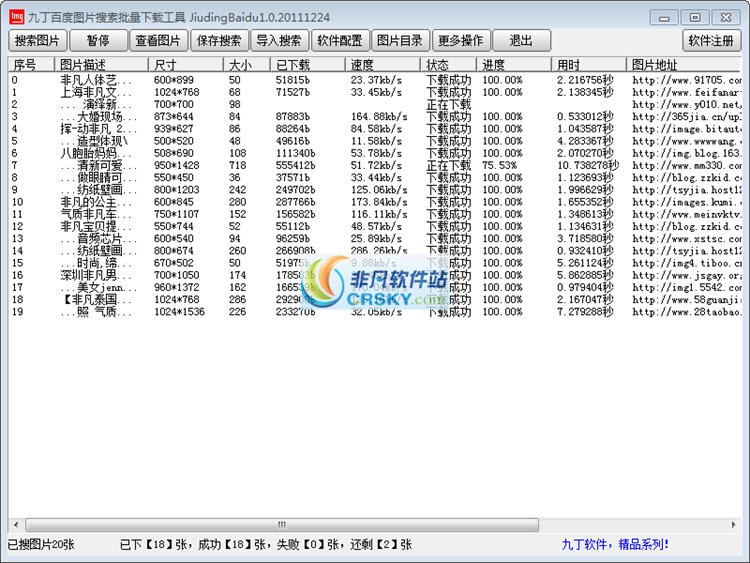750x563 pixels.
Task: Pause downloads with 暂停 button
Action: [98, 41]
